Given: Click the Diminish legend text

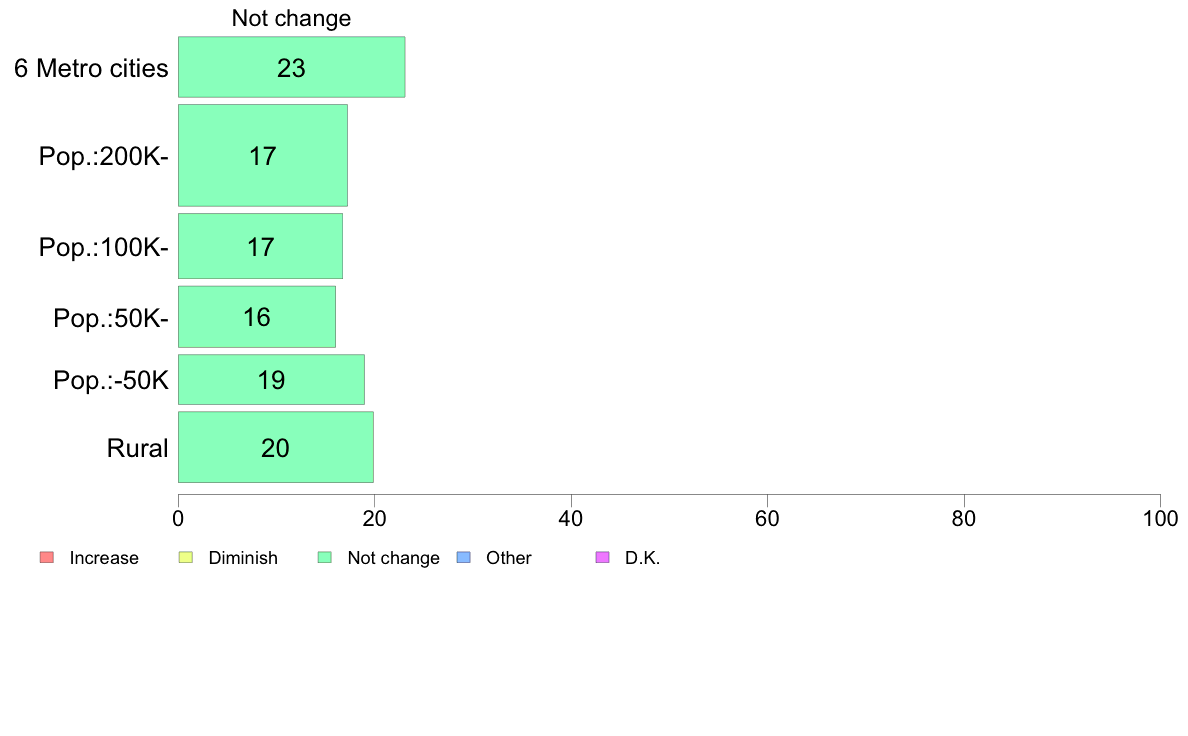Looking at the screenshot, I should pos(243,558).
